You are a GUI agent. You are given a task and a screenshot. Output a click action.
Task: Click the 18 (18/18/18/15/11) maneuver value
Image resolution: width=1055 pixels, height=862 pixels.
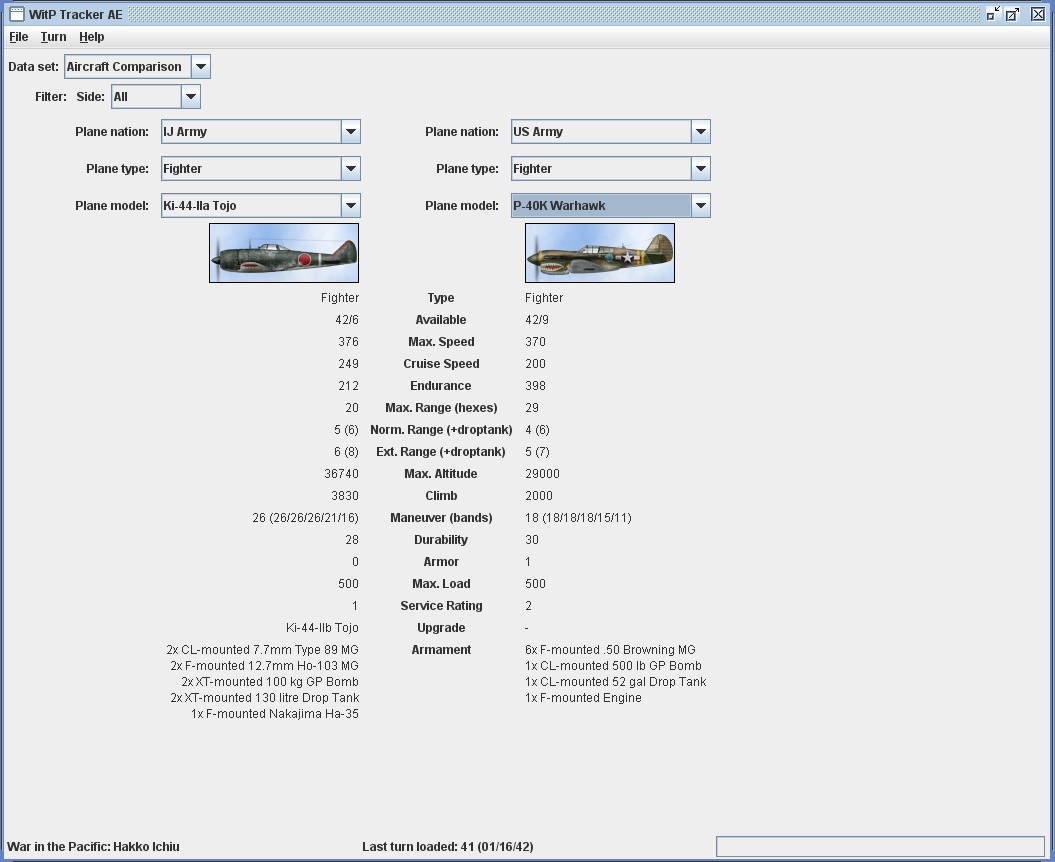[579, 517]
